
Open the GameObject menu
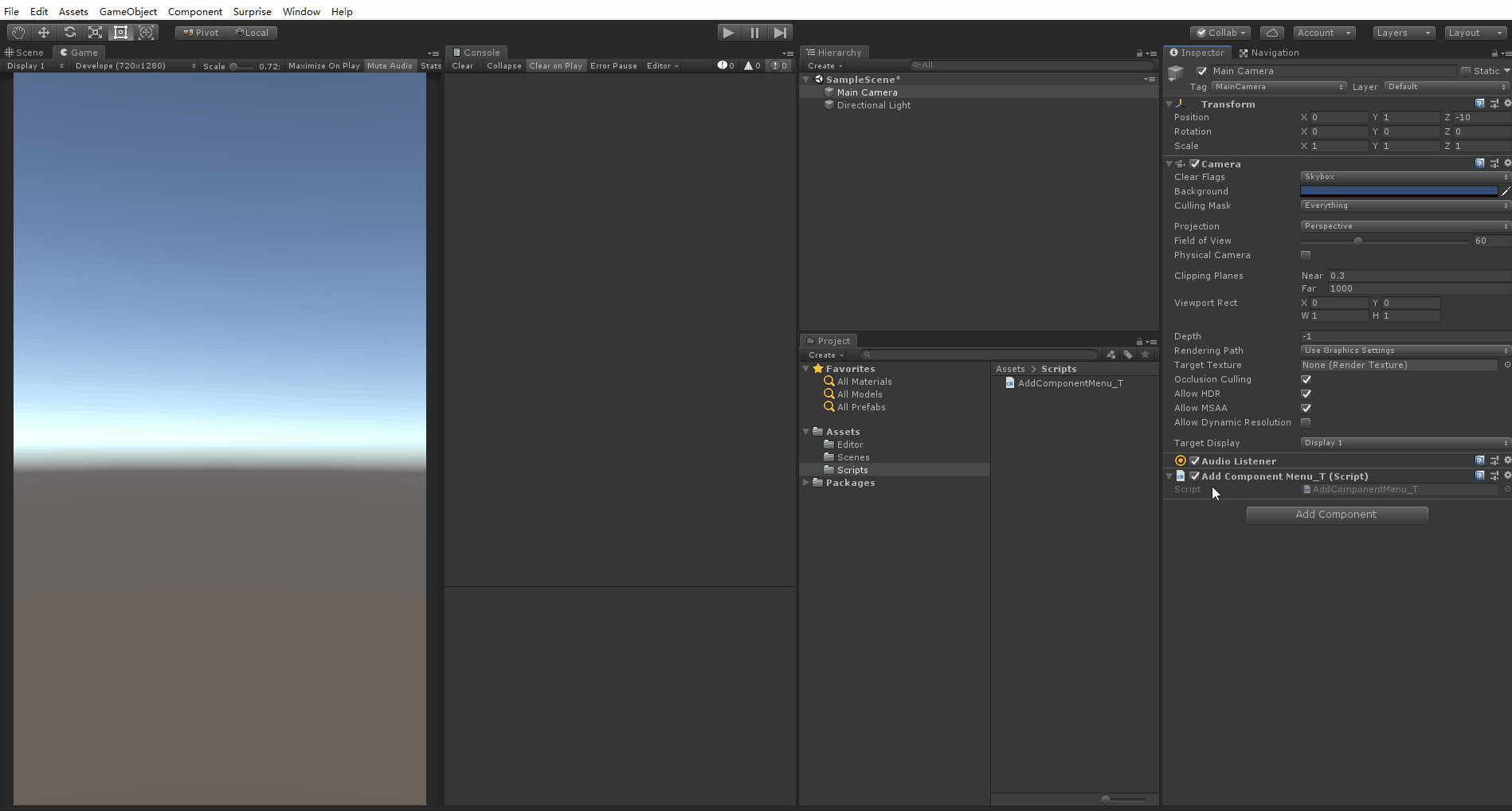pos(128,11)
